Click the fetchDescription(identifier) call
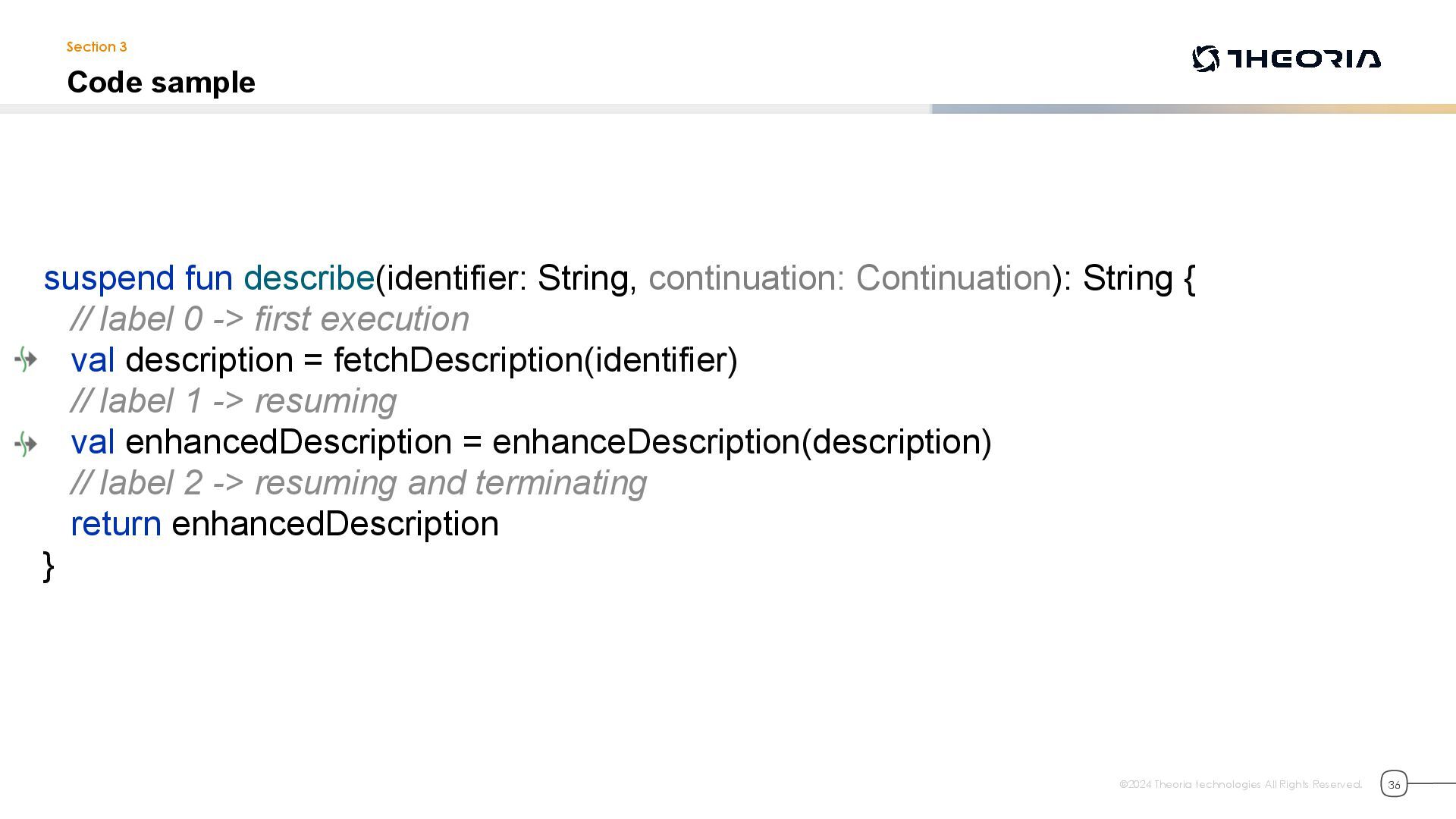 (535, 360)
